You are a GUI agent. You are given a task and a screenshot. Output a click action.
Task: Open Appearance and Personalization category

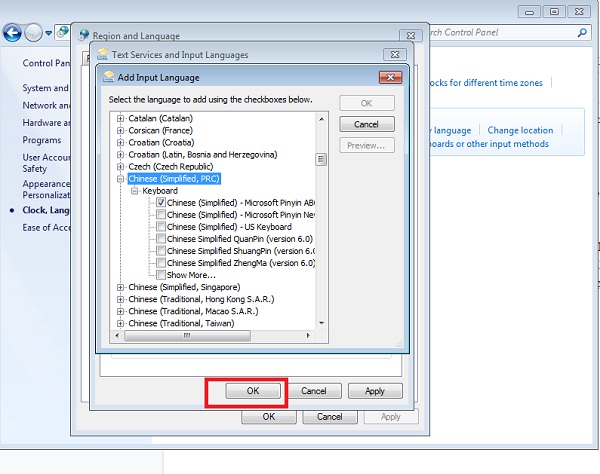pyautogui.click(x=46, y=189)
